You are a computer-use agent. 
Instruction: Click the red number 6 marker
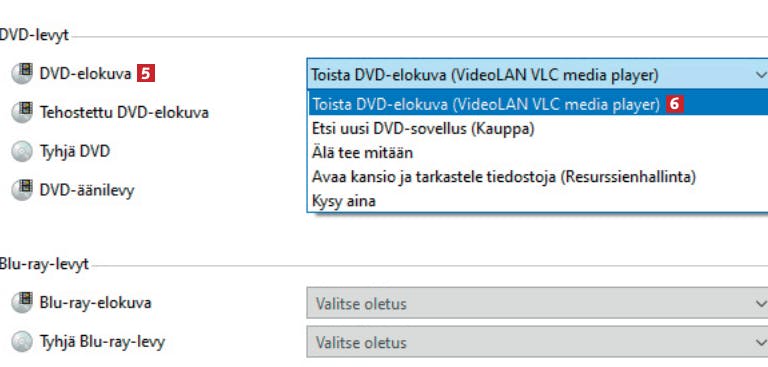coord(674,104)
